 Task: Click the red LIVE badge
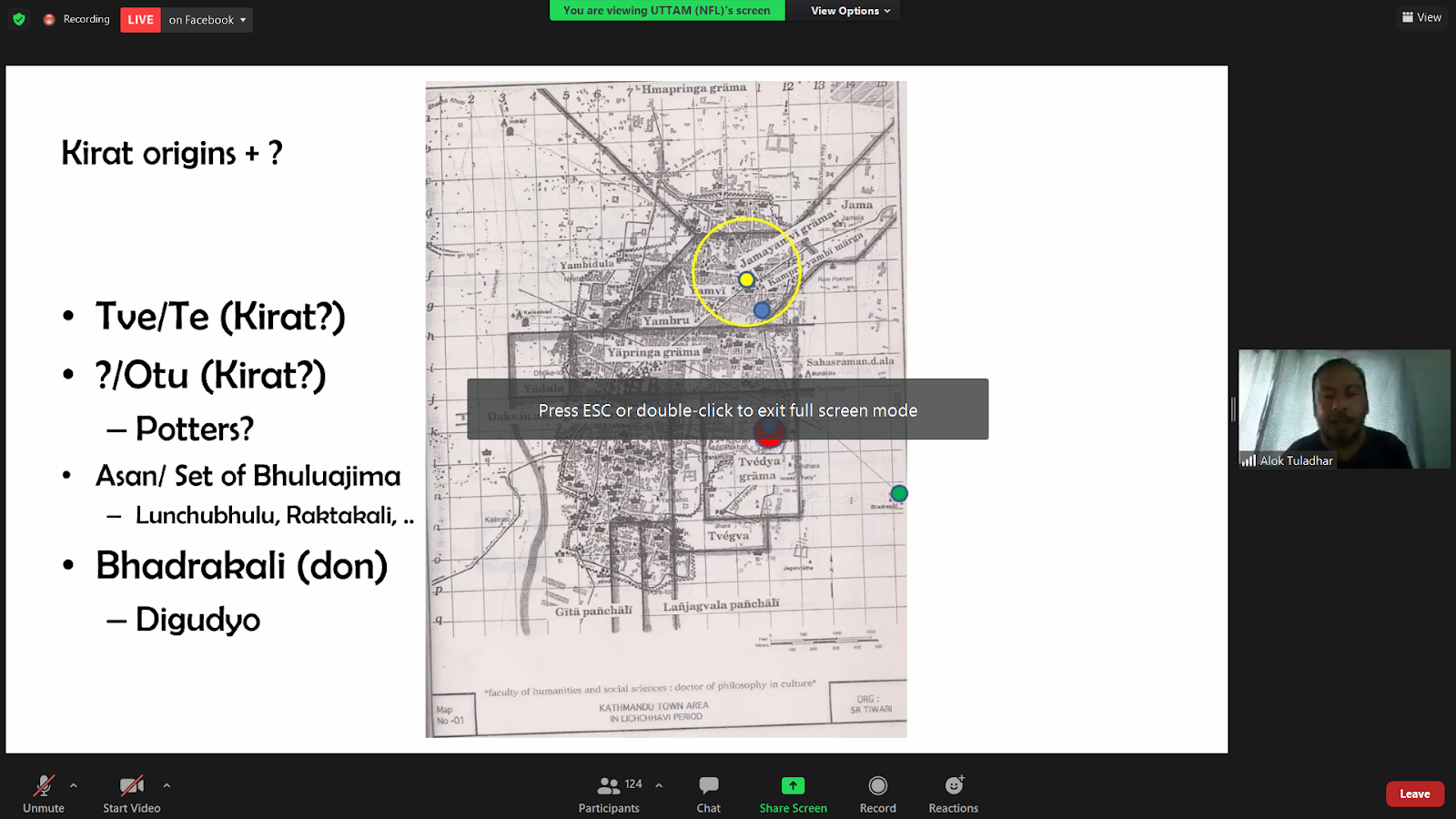(140, 19)
